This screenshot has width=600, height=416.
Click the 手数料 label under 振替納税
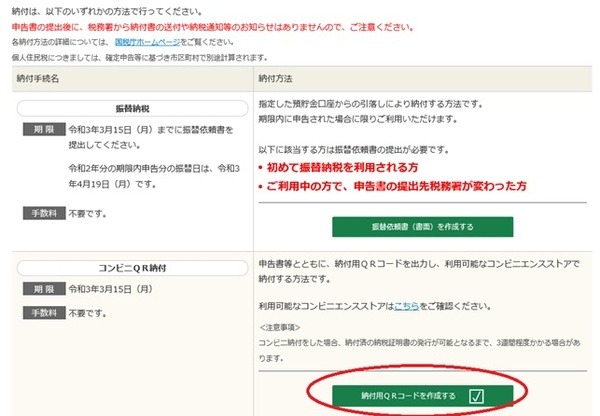pos(44,213)
